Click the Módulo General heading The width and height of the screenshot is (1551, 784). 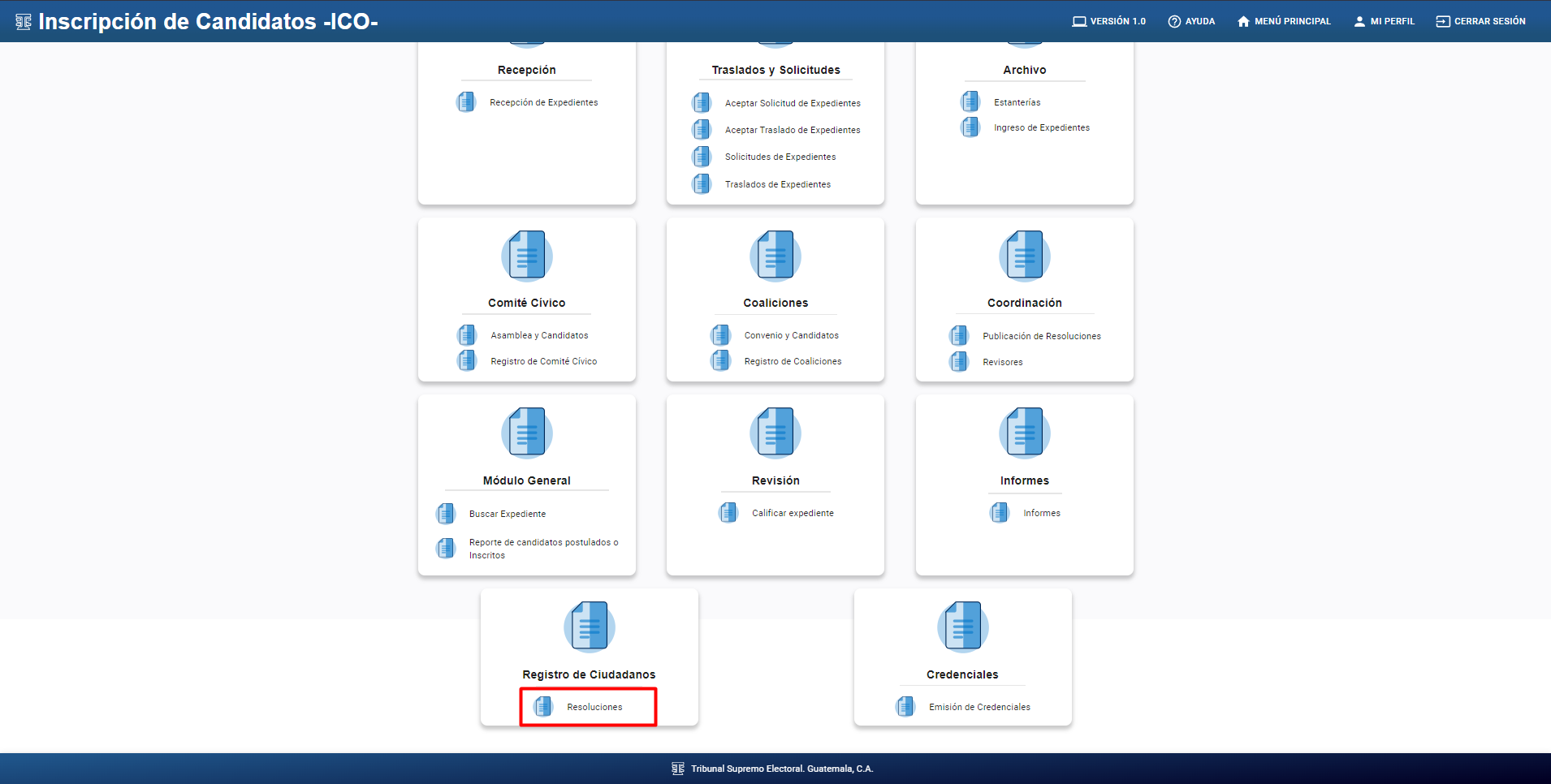coord(527,480)
